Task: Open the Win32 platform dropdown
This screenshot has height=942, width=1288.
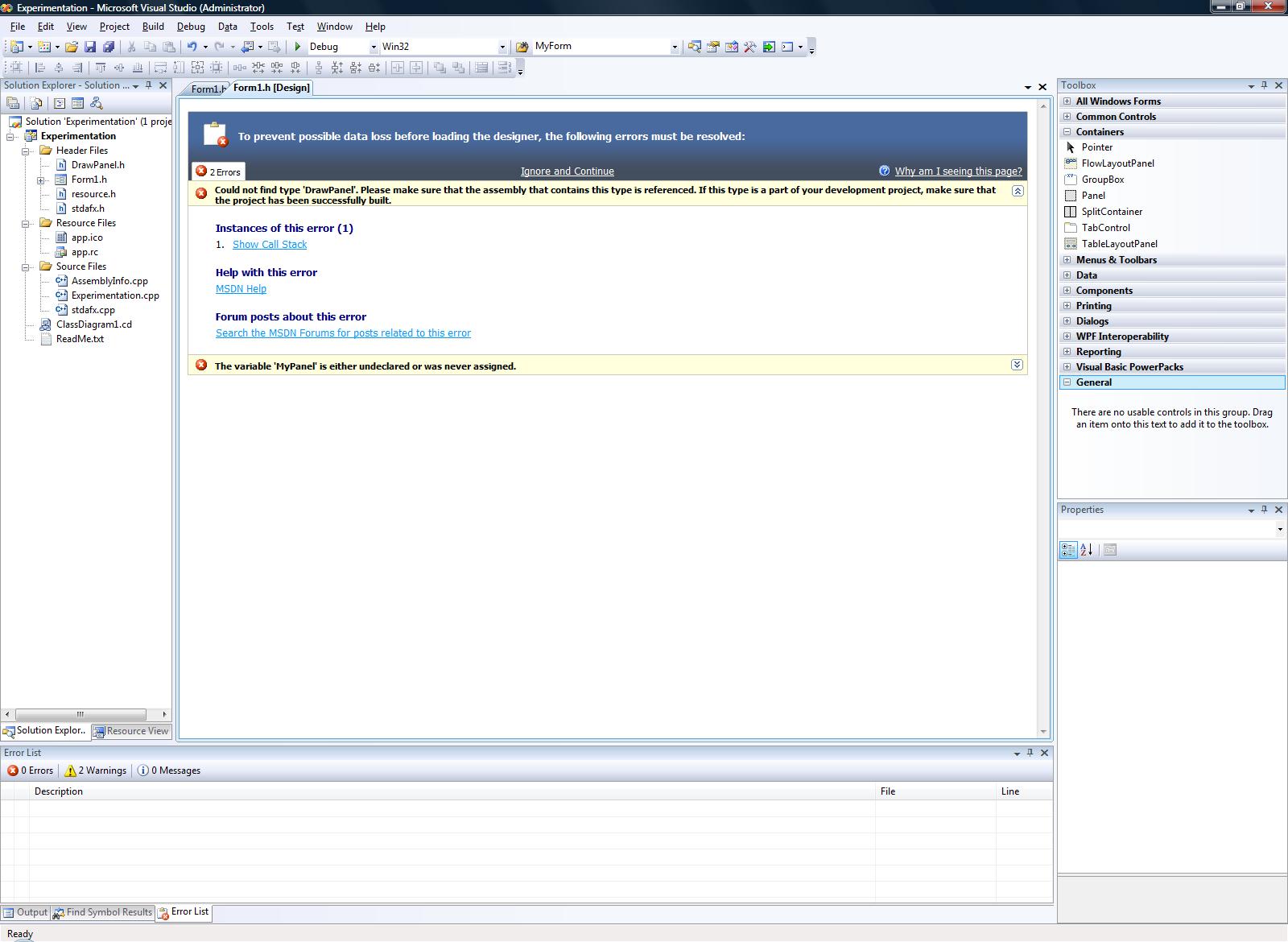Action: 502,47
